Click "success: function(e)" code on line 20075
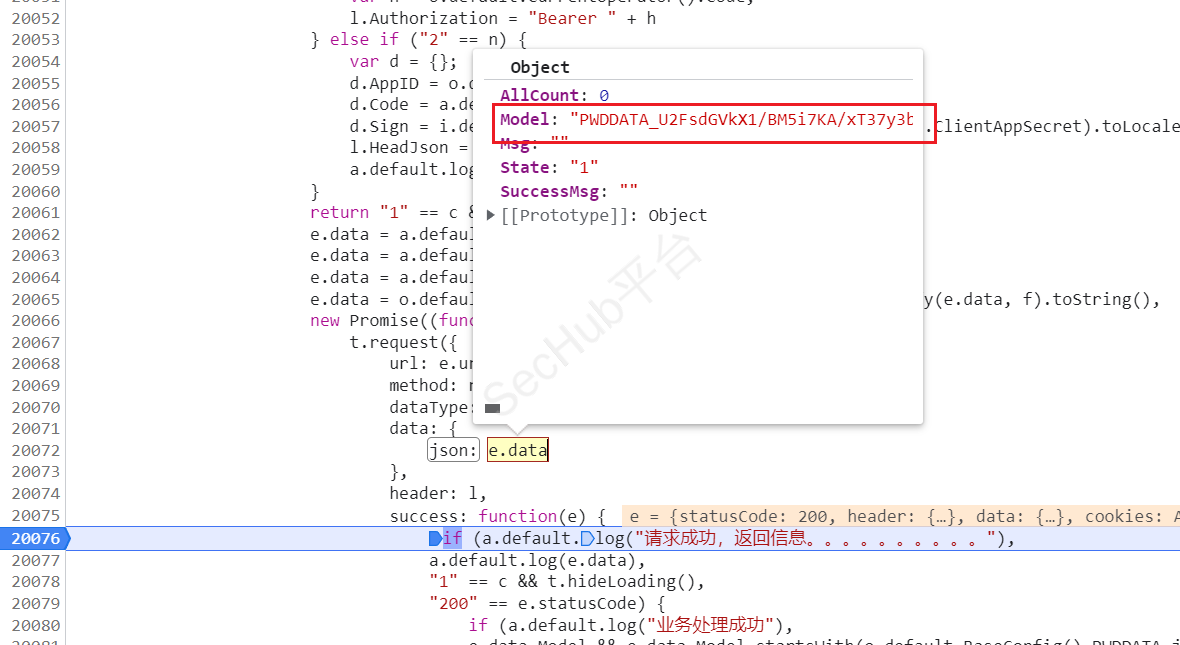The height and width of the screenshot is (645, 1180). pyautogui.click(x=497, y=517)
